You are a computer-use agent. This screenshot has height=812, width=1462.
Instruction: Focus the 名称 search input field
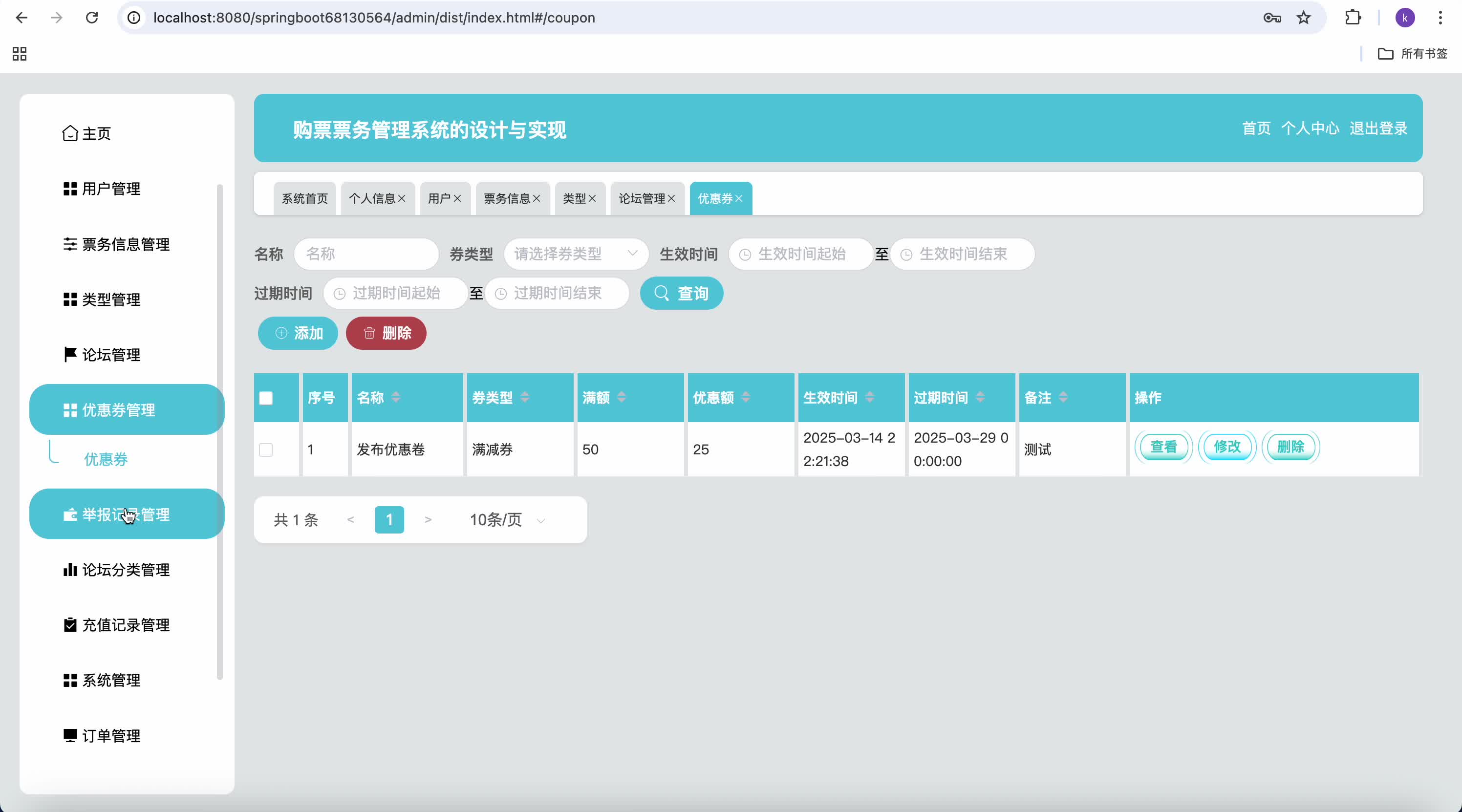tap(366, 254)
